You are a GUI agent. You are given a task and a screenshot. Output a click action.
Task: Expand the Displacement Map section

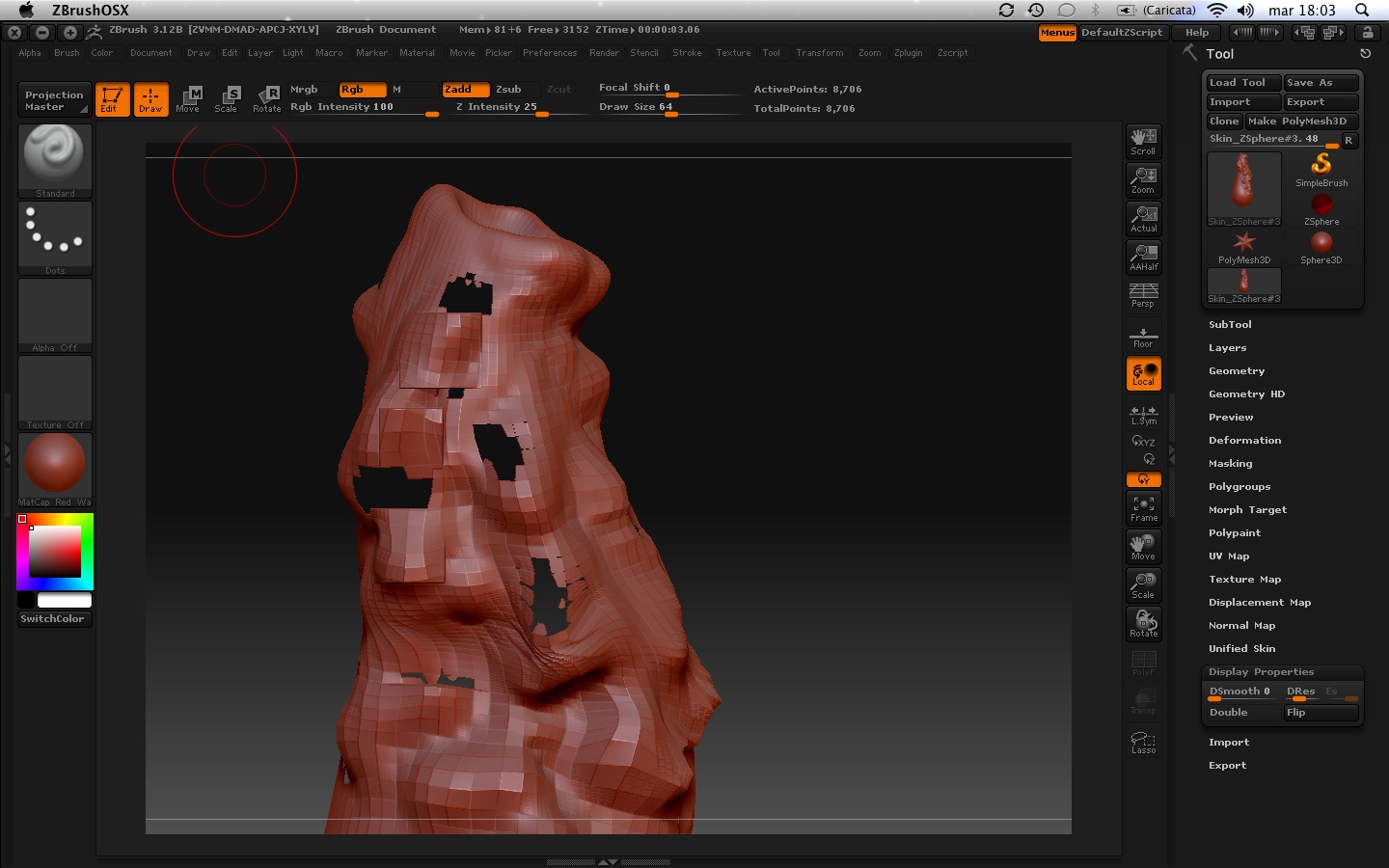tap(1259, 603)
